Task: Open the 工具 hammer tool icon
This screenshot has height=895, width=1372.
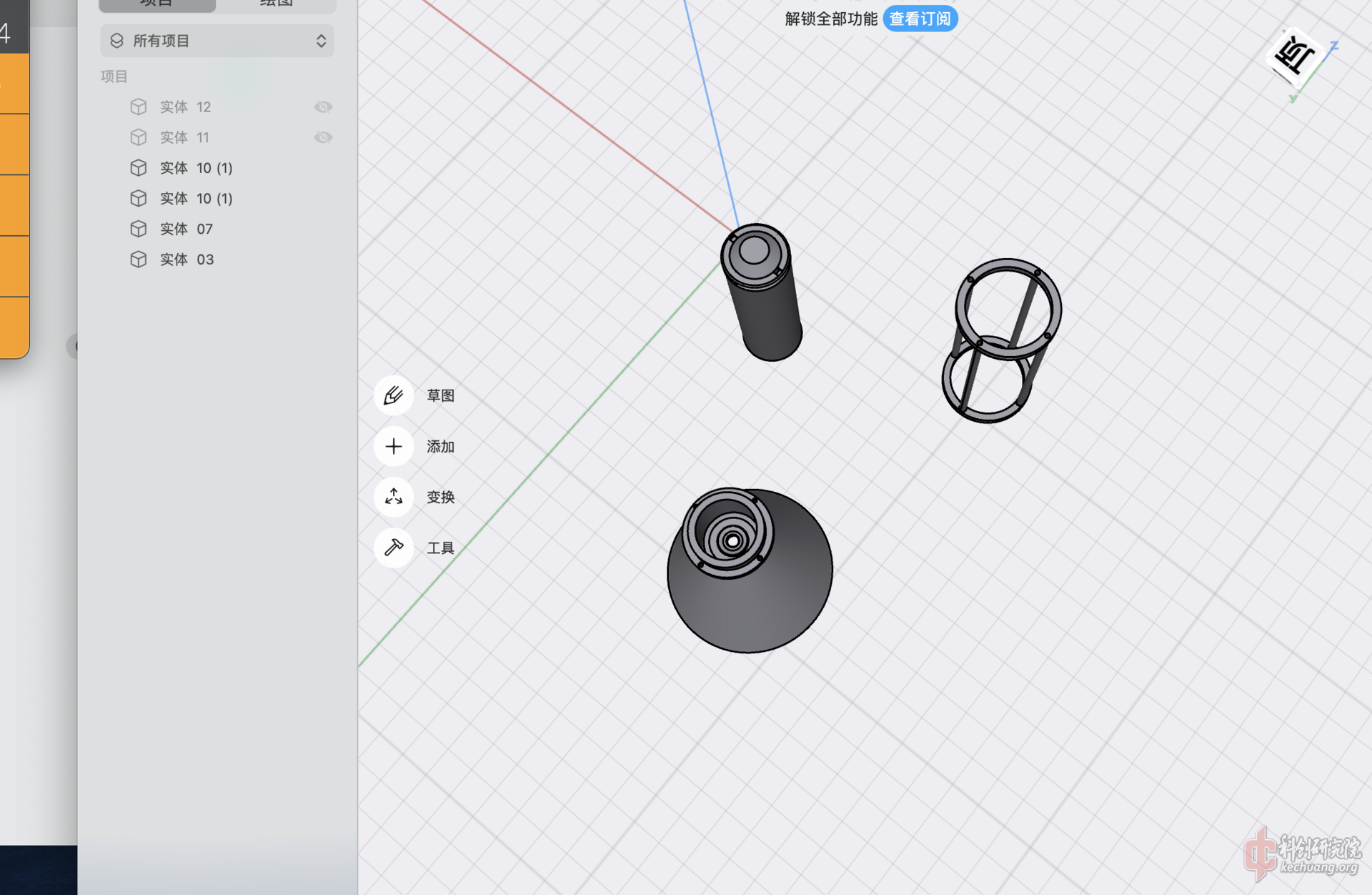Action: coord(394,548)
